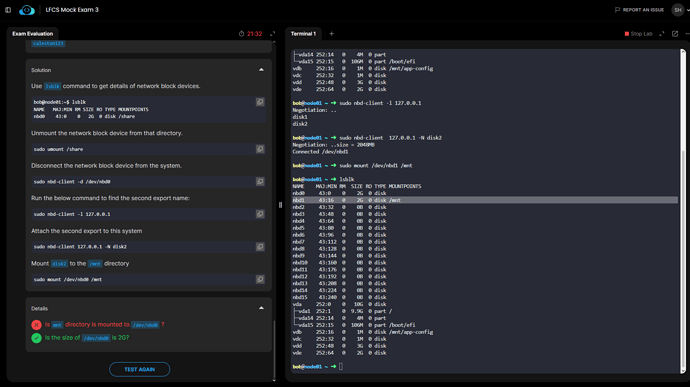The width and height of the screenshot is (690, 387).
Task: Copy the nbd-client -l 127.0.0.1 command
Action: pos(260,214)
